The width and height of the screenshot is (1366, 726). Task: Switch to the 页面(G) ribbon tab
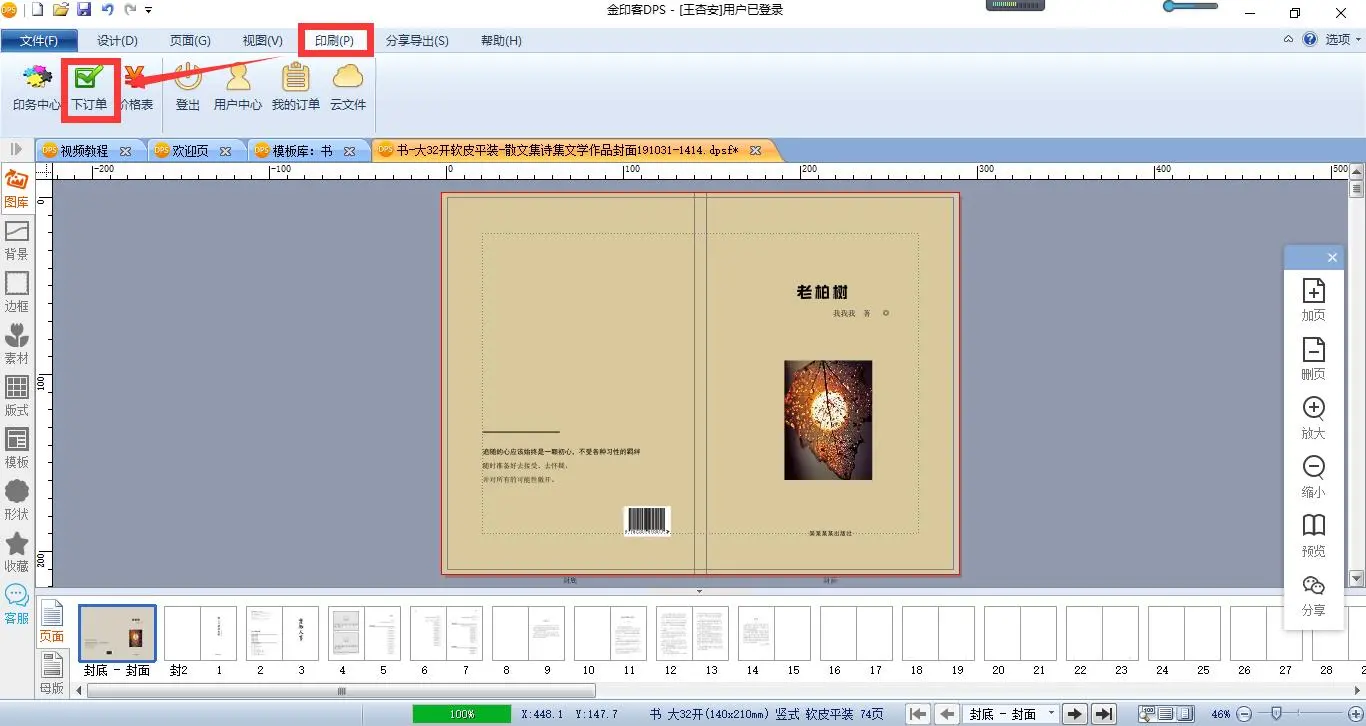(x=190, y=41)
